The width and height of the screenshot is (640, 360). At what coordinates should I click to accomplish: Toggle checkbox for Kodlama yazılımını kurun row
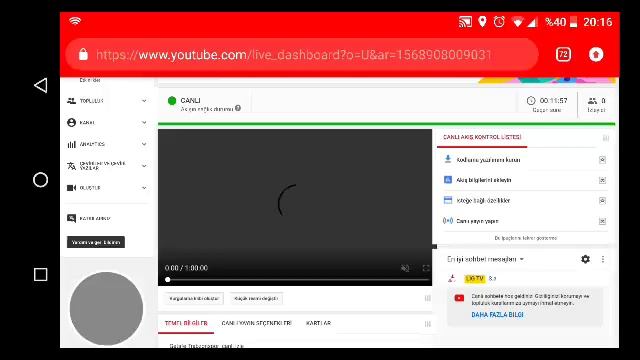pos(602,160)
